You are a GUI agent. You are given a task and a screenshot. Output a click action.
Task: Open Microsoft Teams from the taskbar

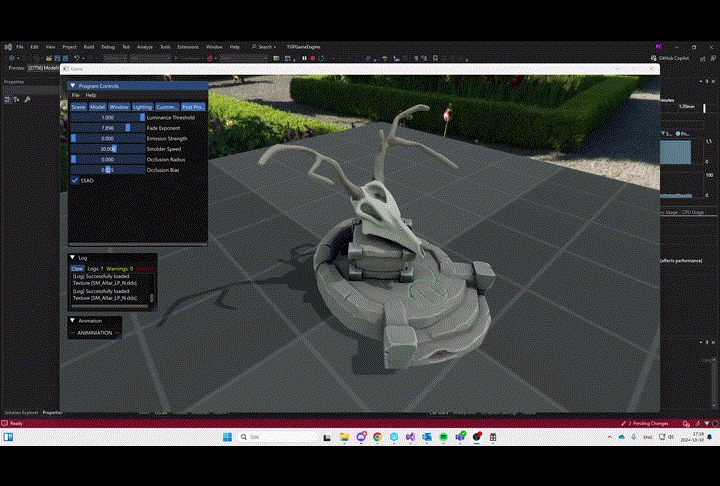(460, 437)
